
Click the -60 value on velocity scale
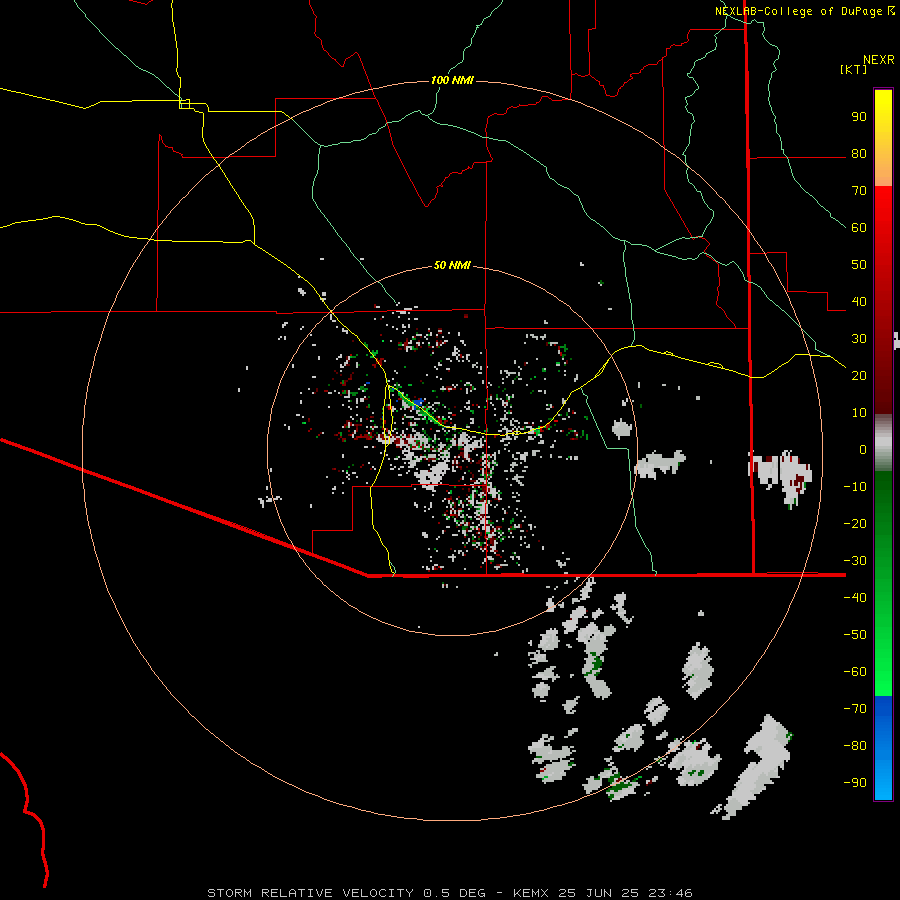pos(855,672)
